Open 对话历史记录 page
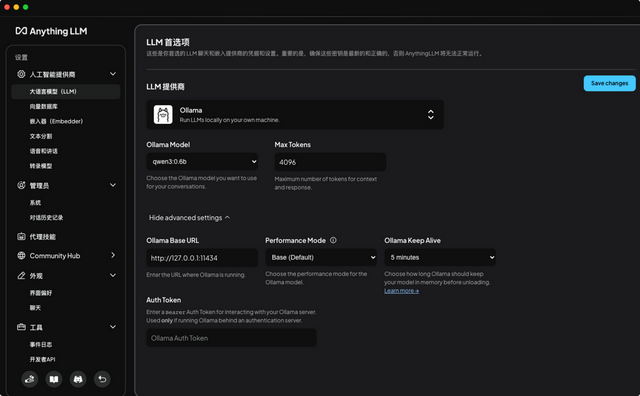This screenshot has height=396, width=640. click(x=46, y=218)
